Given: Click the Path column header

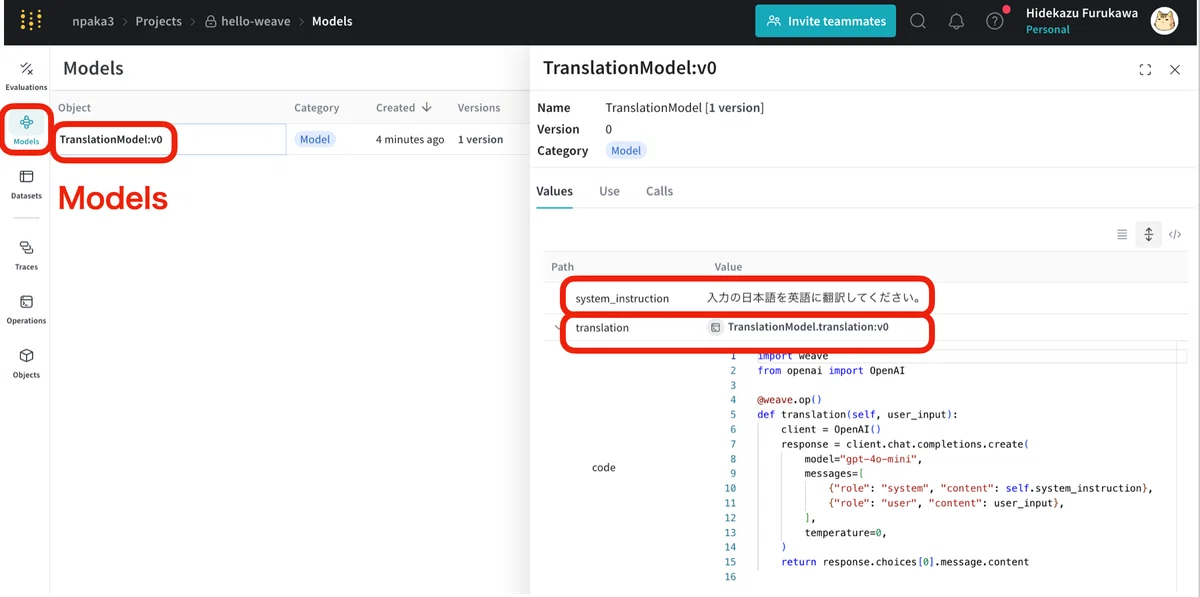Looking at the screenshot, I should point(563,267).
